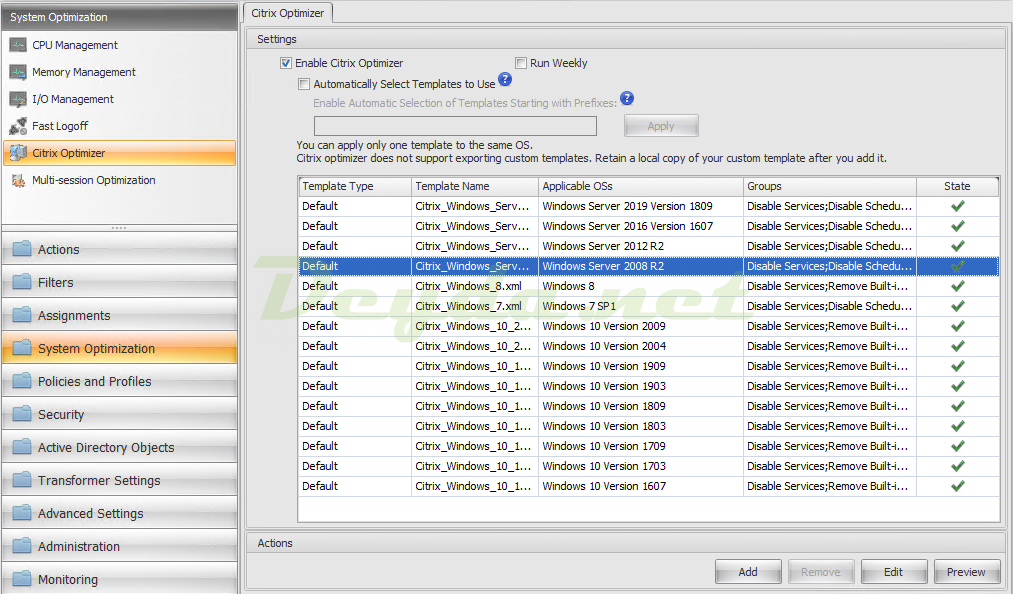Viewport: 1013px width, 594px height.
Task: Sort by Applicable OSs column header
Action: pyautogui.click(x=640, y=186)
